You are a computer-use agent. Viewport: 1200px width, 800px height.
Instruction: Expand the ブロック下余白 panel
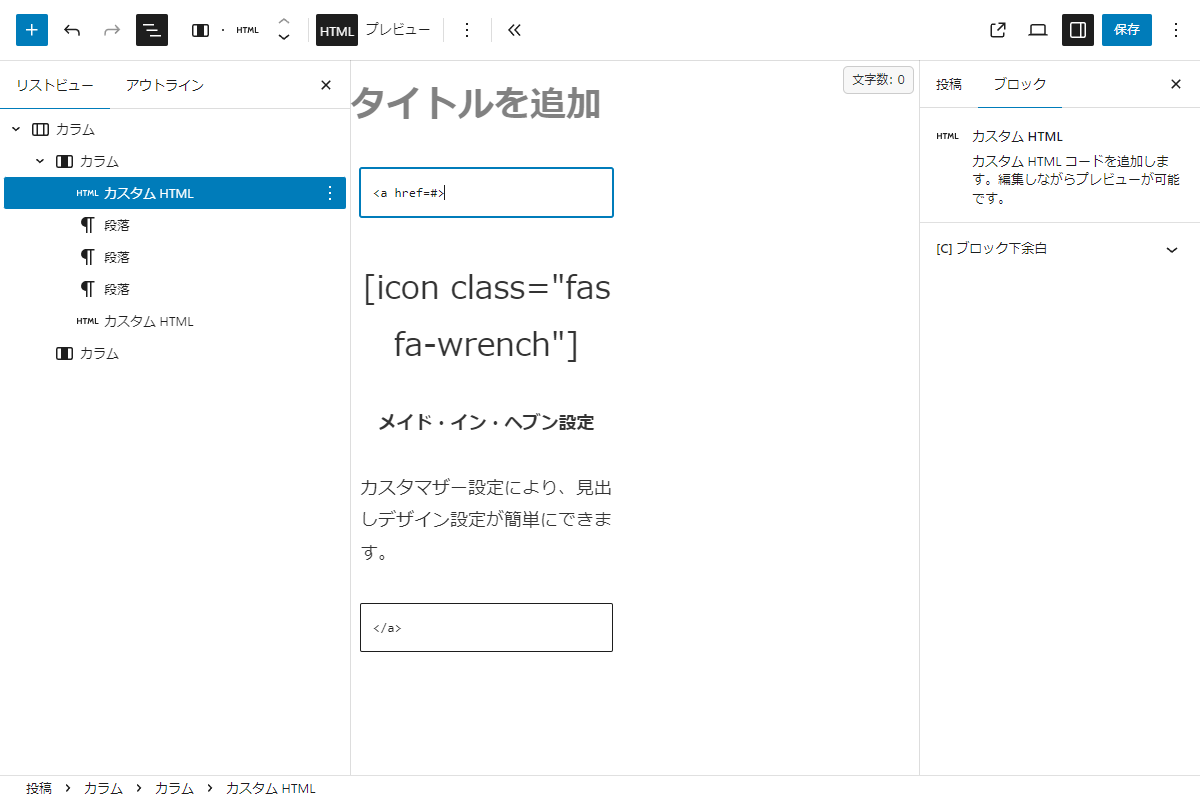[x=1172, y=249]
